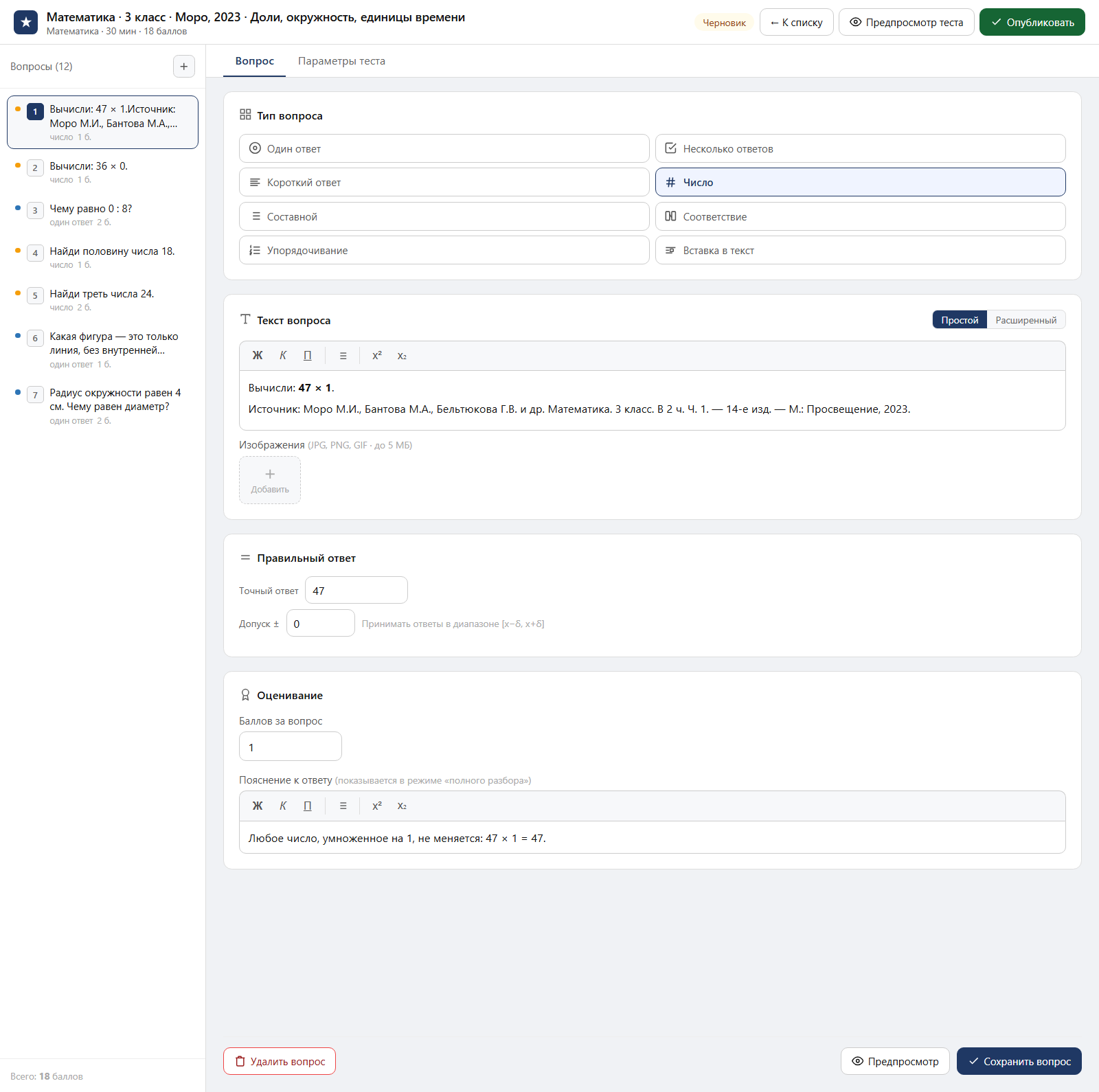Open question 2 Вычисли: 36 × 0
Image resolution: width=1099 pixels, height=1092 pixels.
(x=103, y=172)
